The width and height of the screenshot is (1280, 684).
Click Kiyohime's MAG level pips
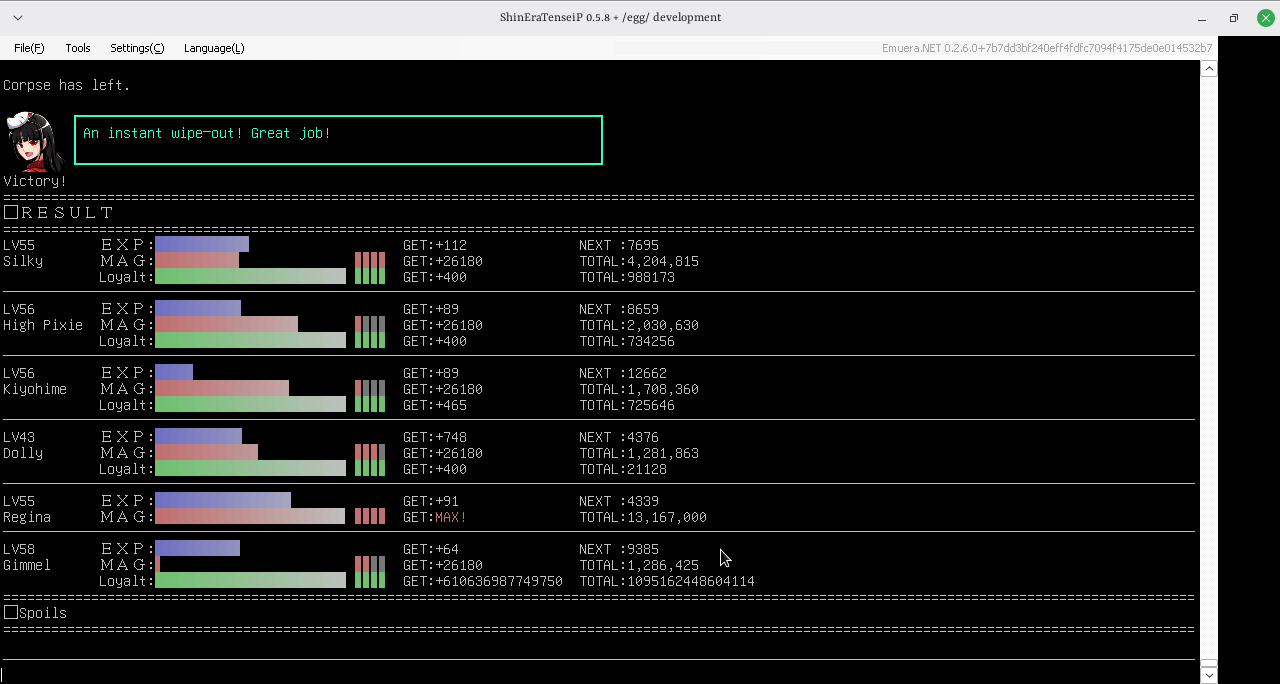pyautogui.click(x=370, y=388)
